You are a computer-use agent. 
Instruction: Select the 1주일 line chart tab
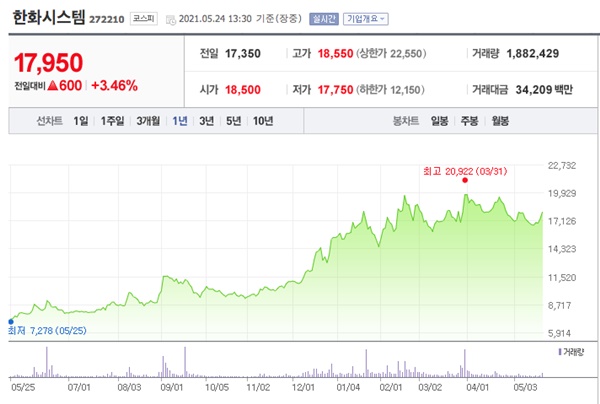click(112, 121)
